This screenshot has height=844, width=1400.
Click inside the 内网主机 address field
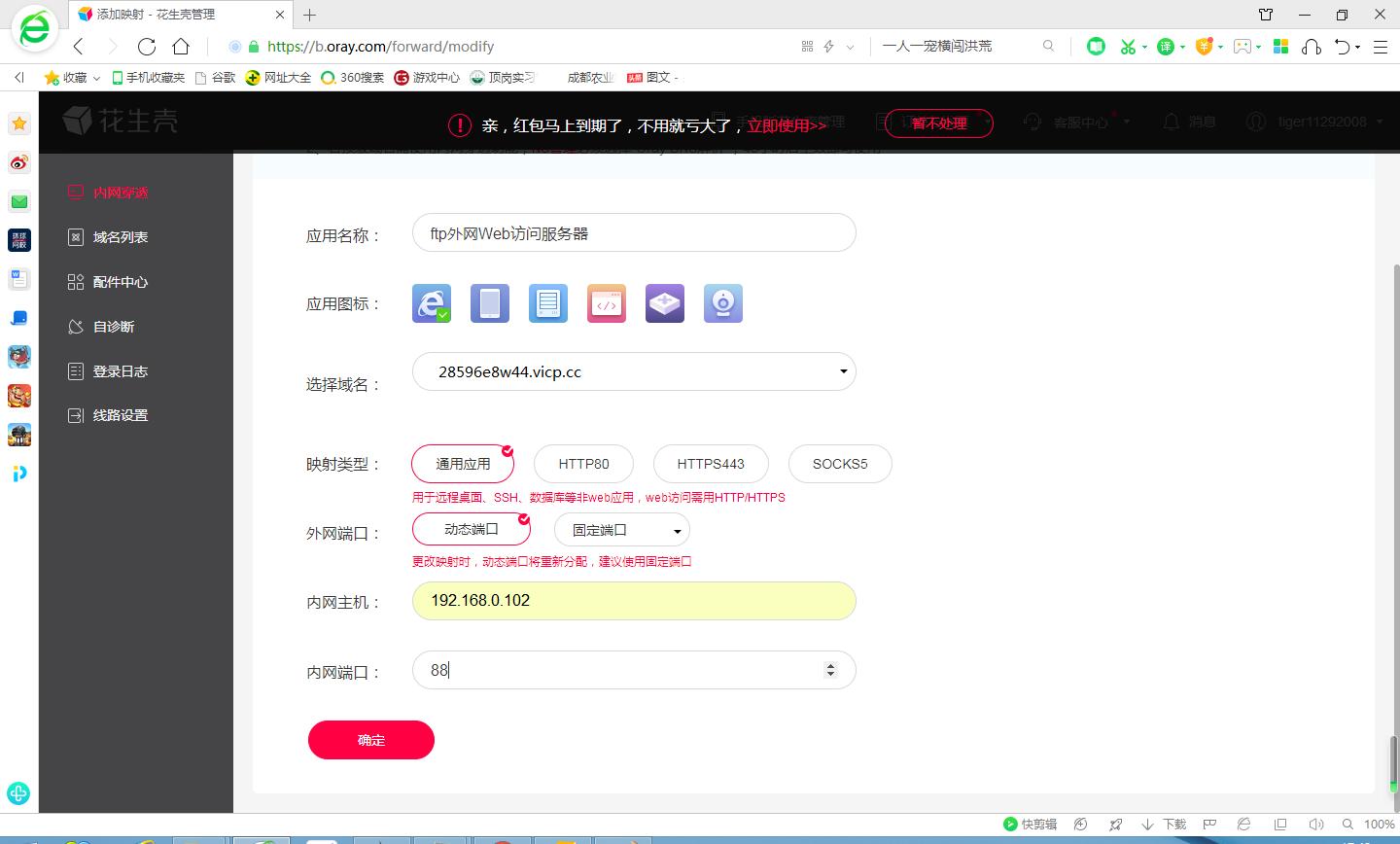click(632, 600)
